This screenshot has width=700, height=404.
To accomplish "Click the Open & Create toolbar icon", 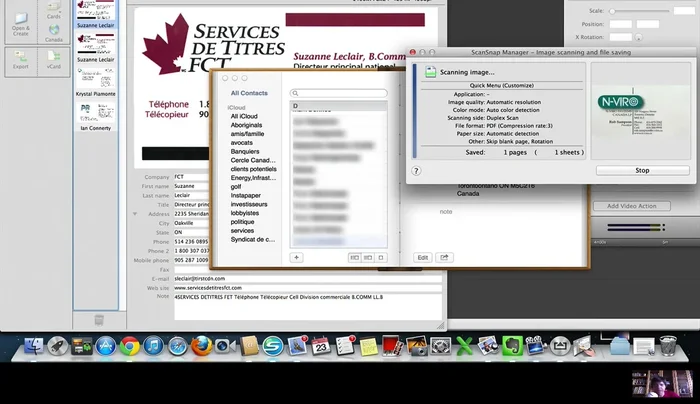I will [21, 23].
